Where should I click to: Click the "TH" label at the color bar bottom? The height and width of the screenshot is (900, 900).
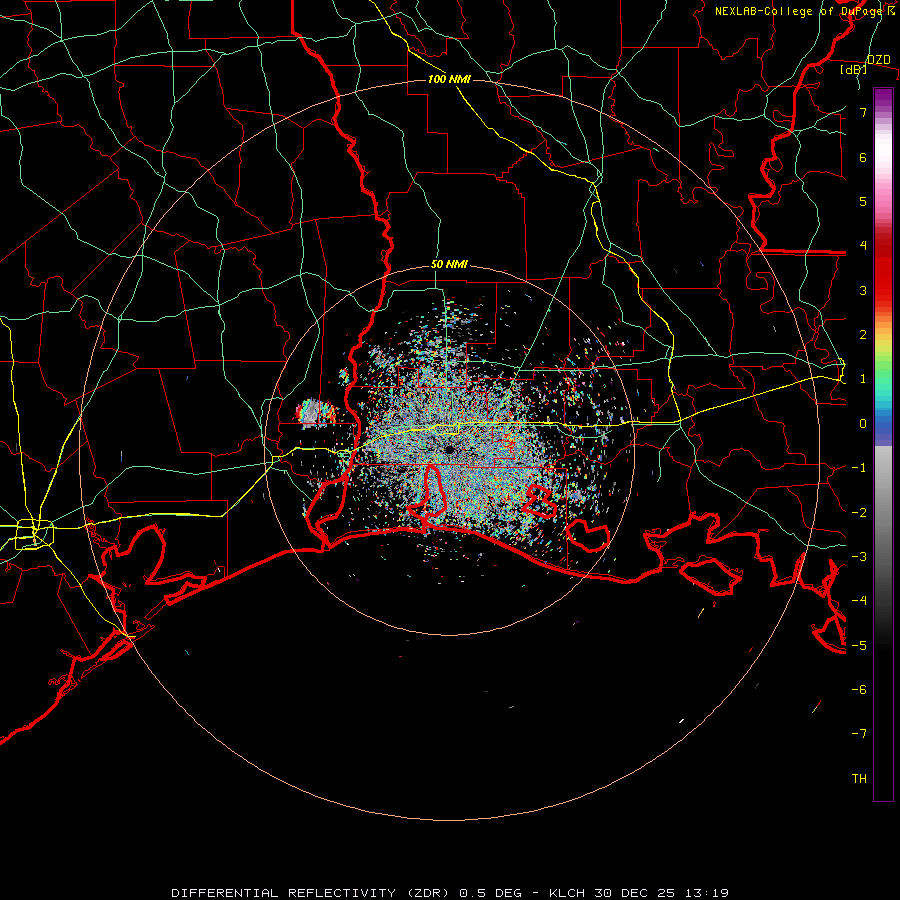[x=859, y=778]
